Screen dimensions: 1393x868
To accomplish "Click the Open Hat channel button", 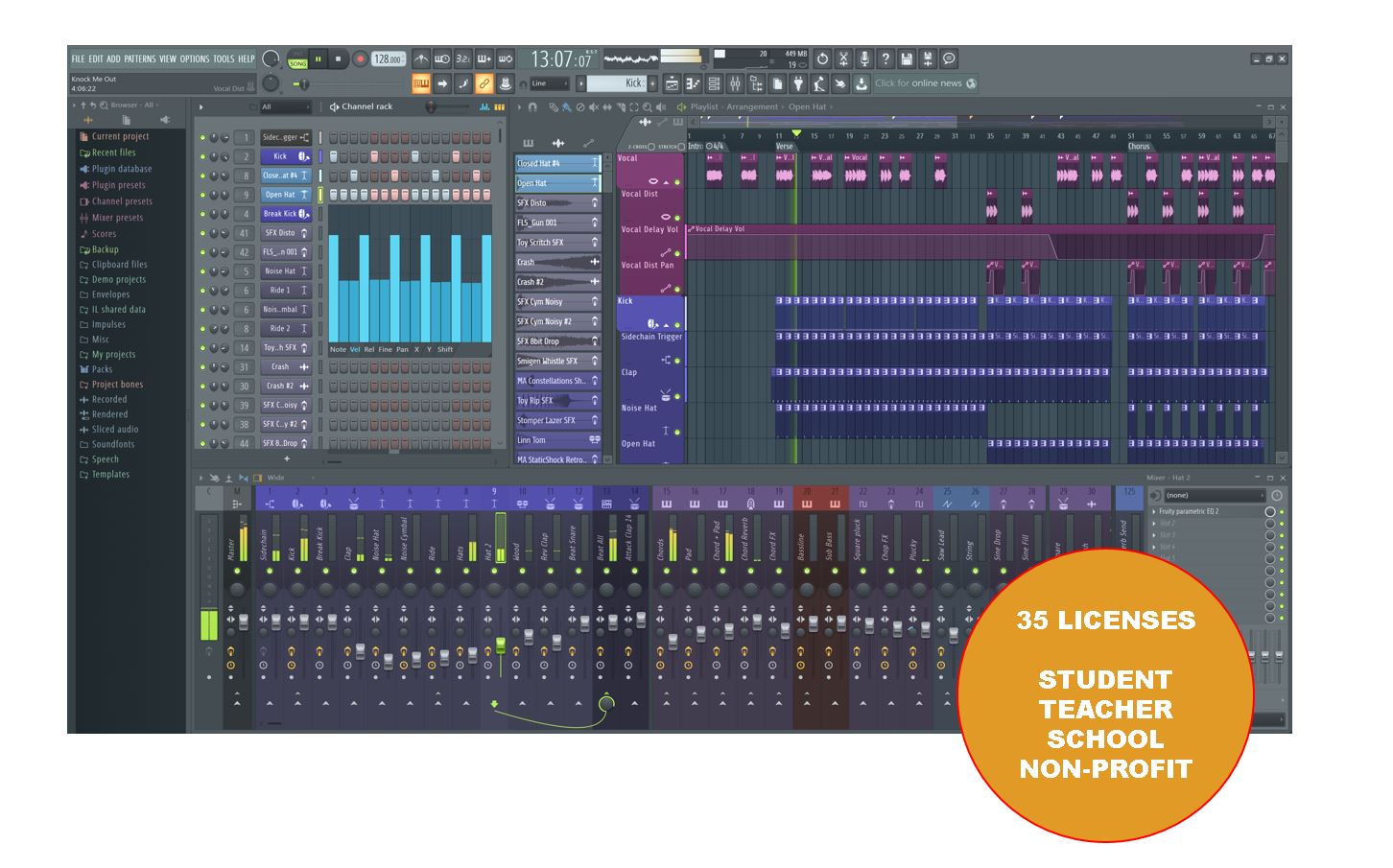I will pos(280,195).
